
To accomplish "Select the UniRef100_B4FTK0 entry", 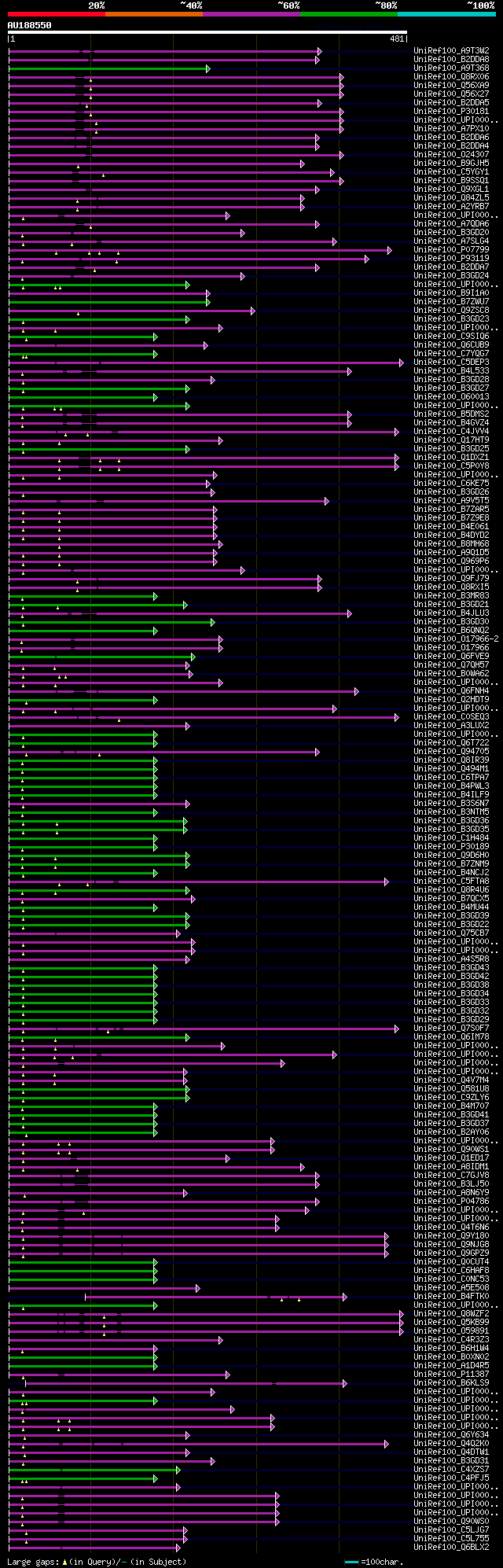I will pyautogui.click(x=451, y=1296).
